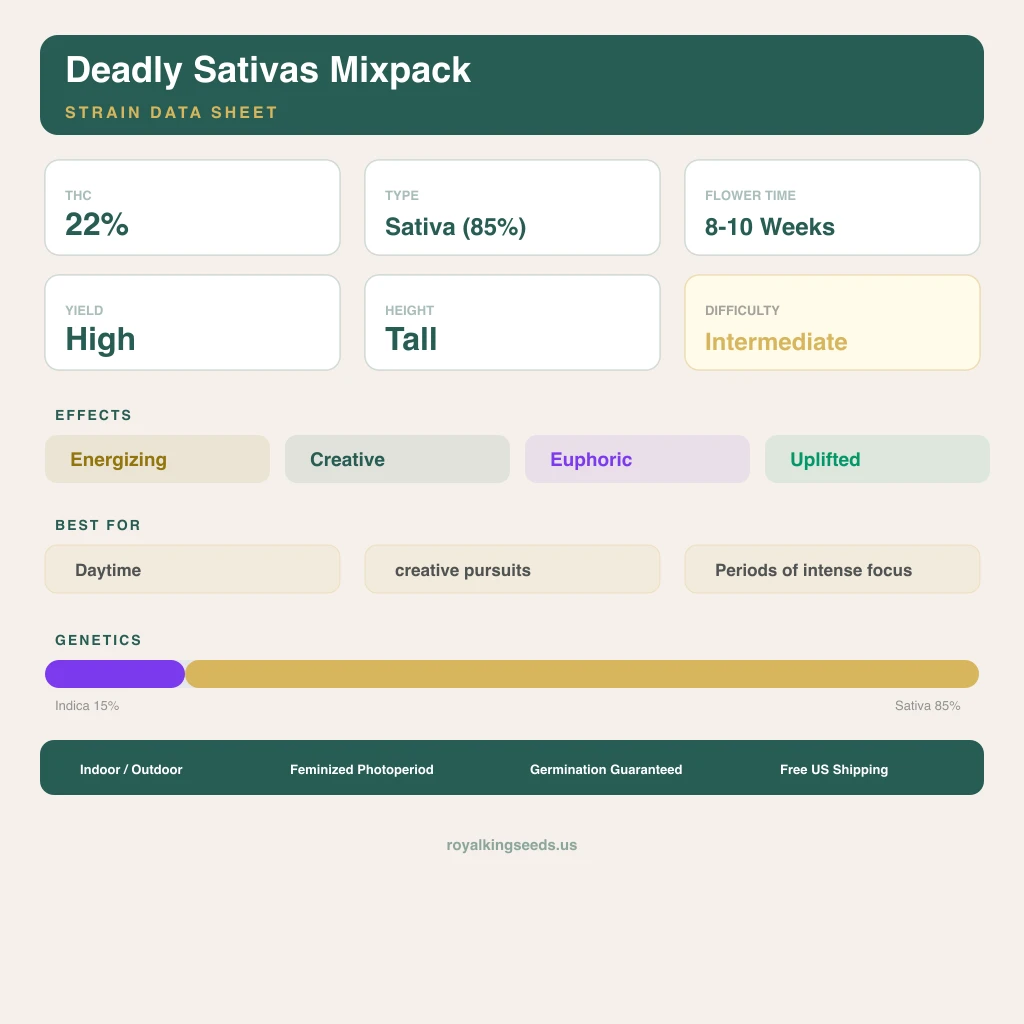Screen dimensions: 1024x1024
Task: Click the EFFECTS section heading
Action: (x=93, y=415)
